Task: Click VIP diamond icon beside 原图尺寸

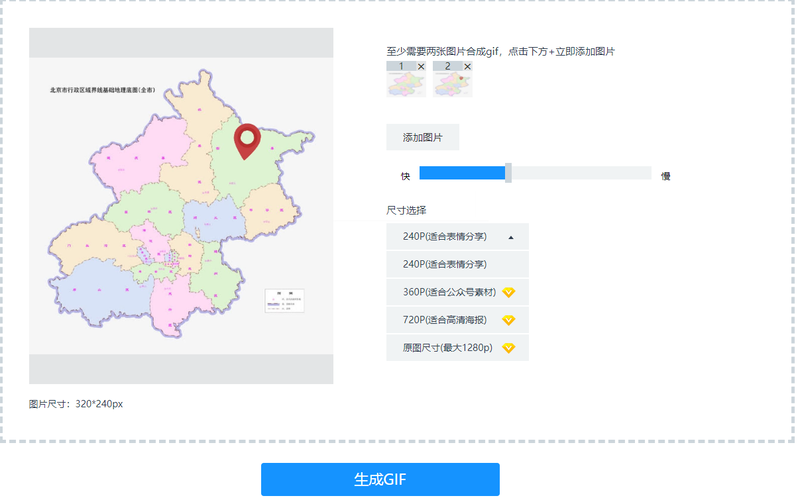Action: 509,348
